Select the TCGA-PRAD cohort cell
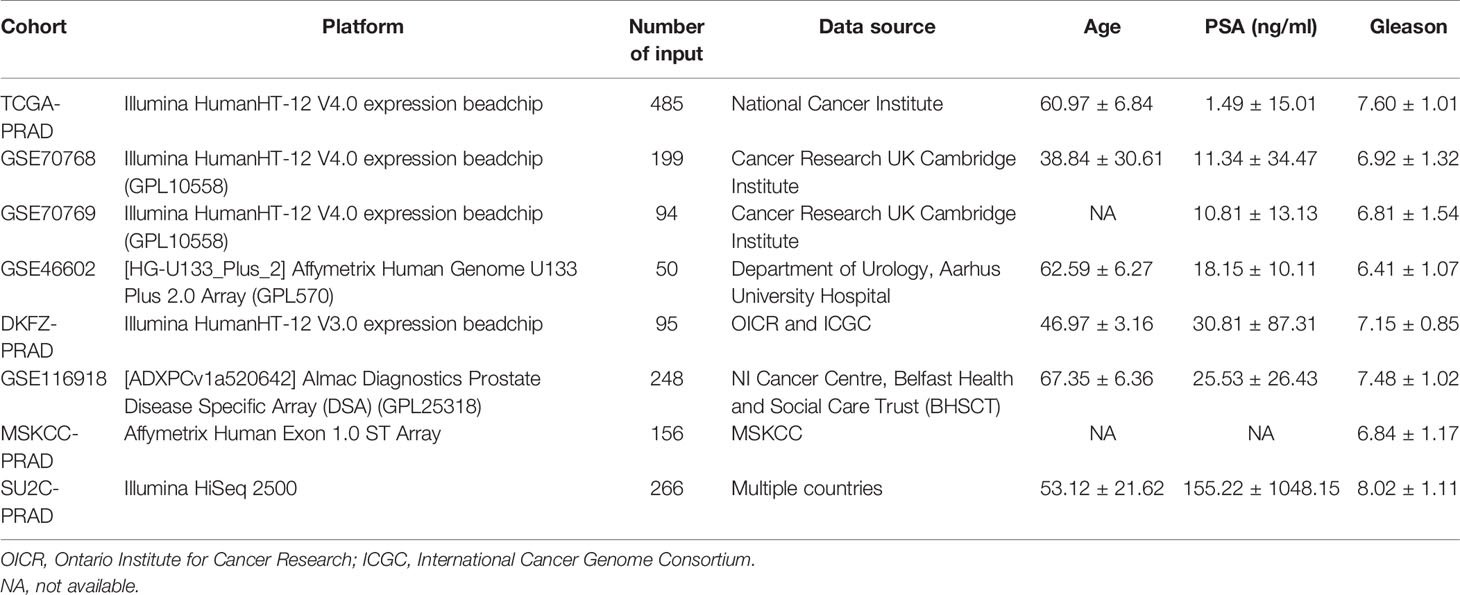Image resolution: width=1460 pixels, height=595 pixels. coord(29,115)
